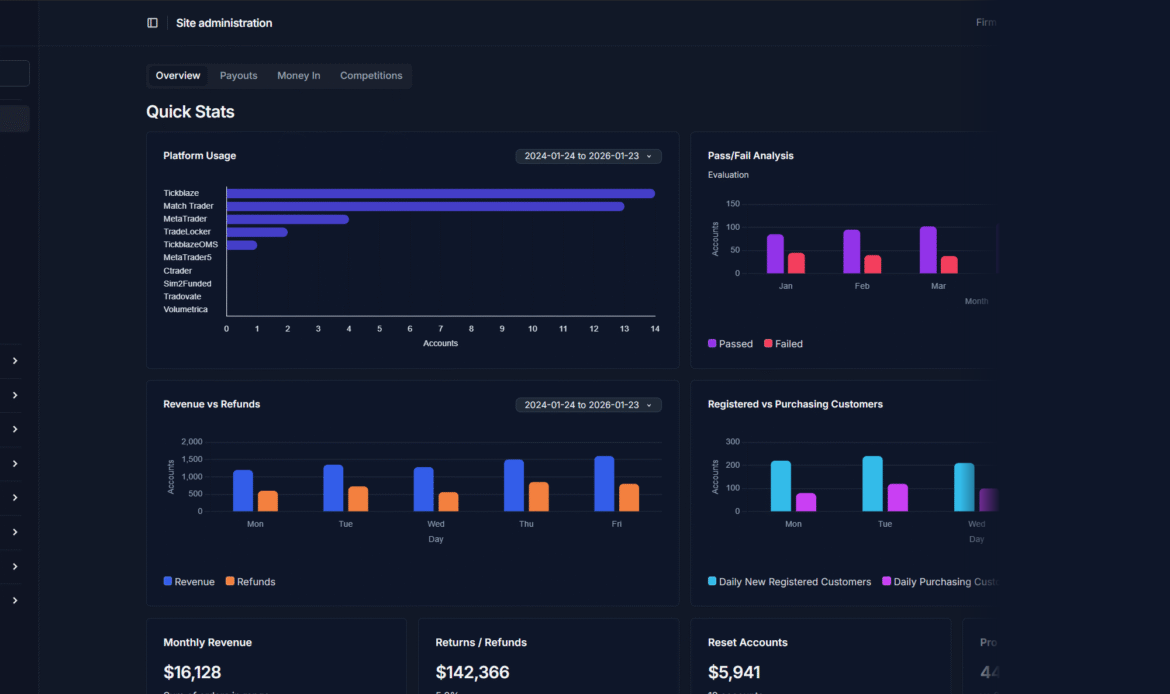This screenshot has width=1170, height=694.
Task: Toggle the sidebar panel icon
Action: pyautogui.click(x=152, y=23)
